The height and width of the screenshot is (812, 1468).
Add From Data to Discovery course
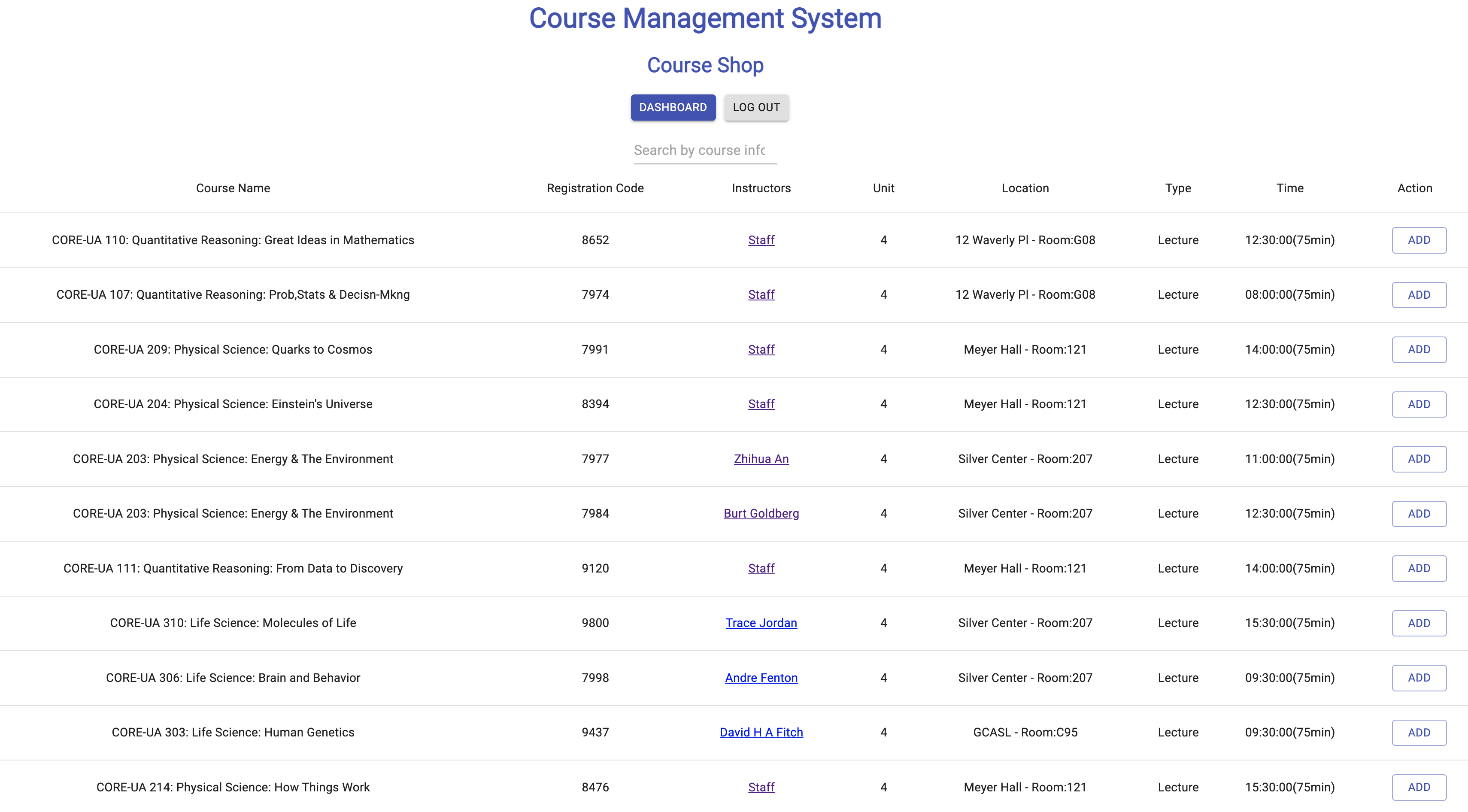(1418, 568)
